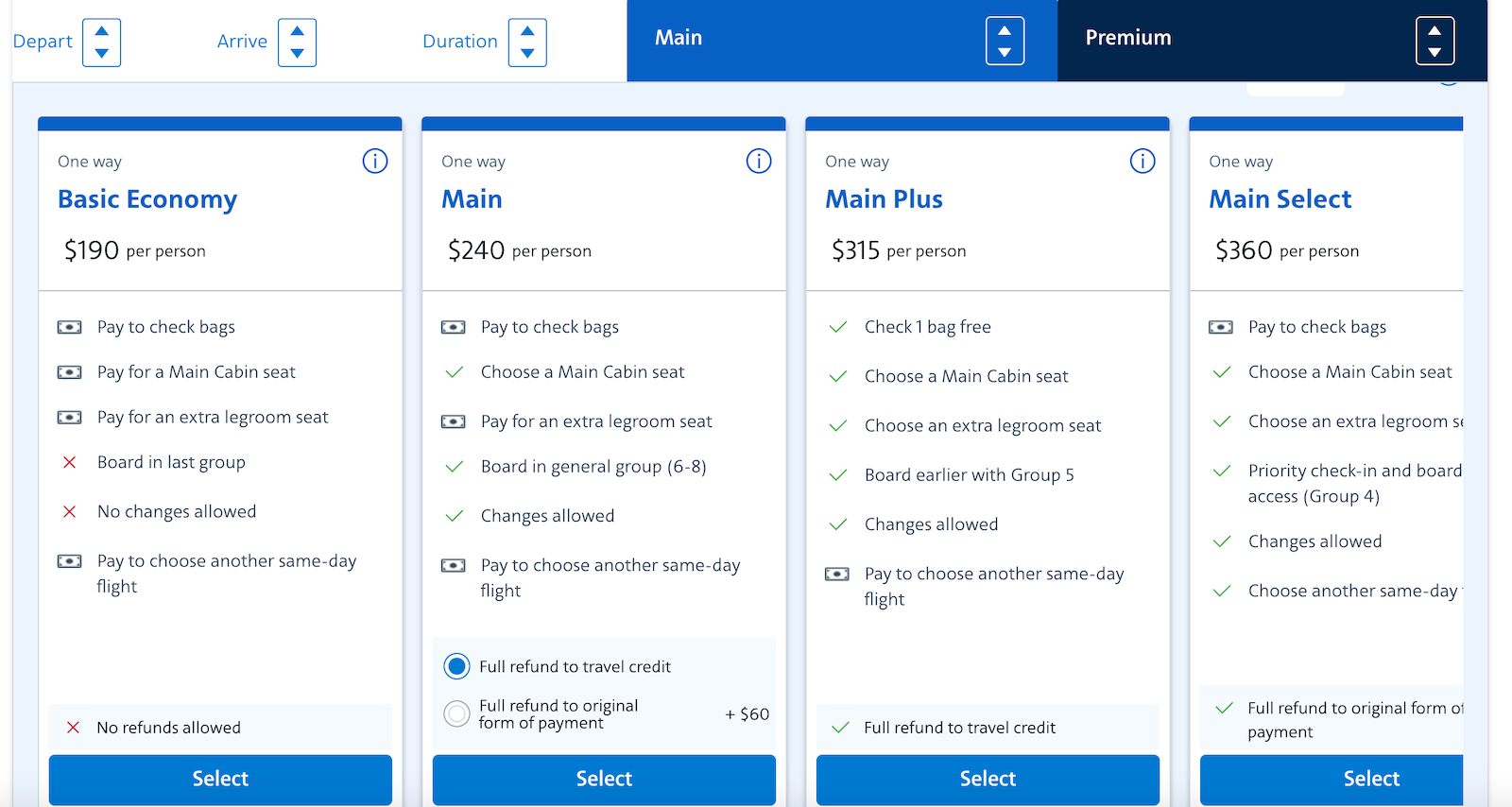Click money icon beside Basic Economy check bags
Image resolution: width=1512 pixels, height=807 pixels.
click(x=69, y=327)
